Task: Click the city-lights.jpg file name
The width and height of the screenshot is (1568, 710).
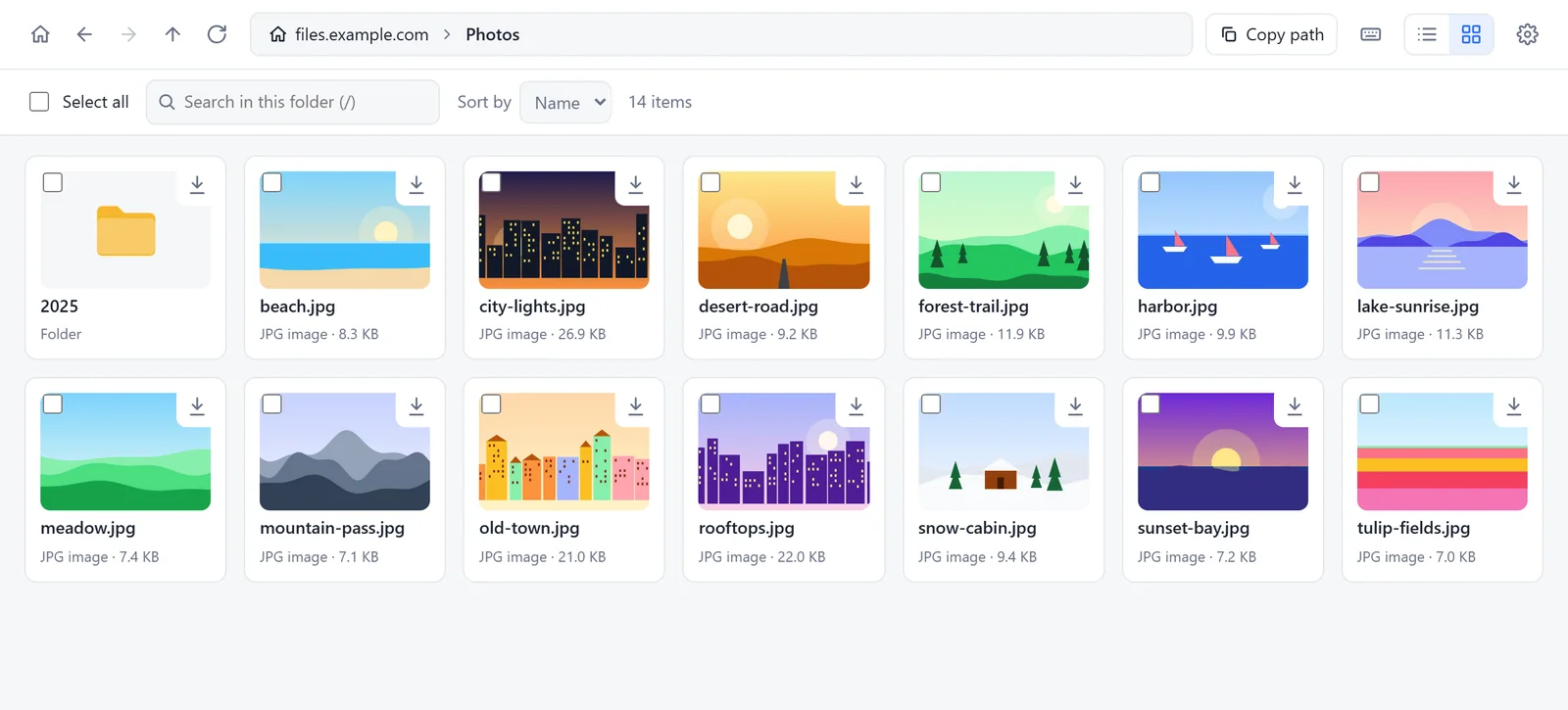Action: [532, 307]
